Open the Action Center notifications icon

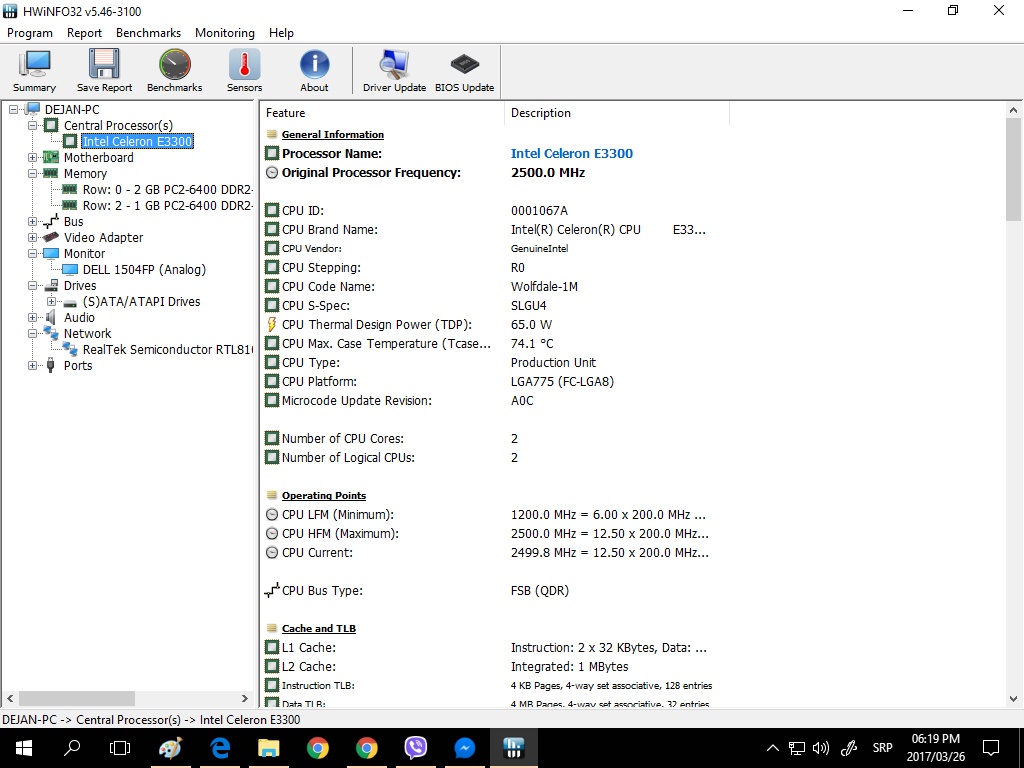(x=991, y=748)
